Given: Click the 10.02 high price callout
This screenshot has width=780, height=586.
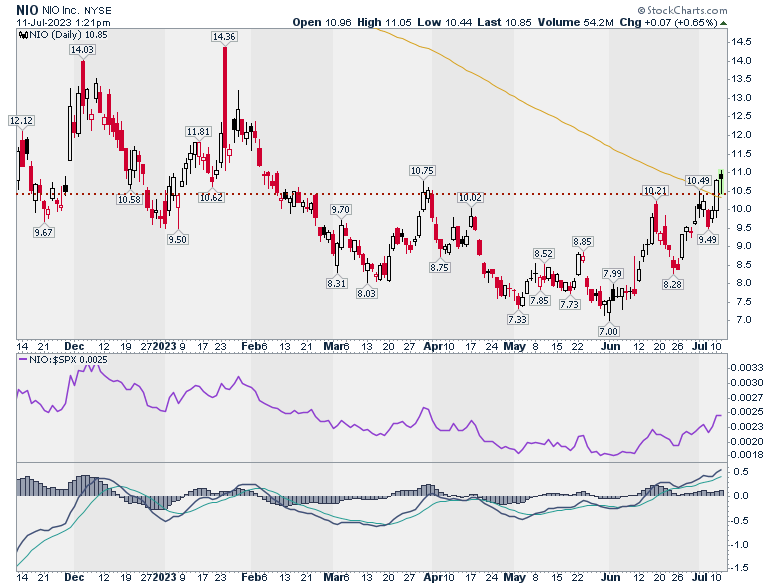Looking at the screenshot, I should point(470,197).
